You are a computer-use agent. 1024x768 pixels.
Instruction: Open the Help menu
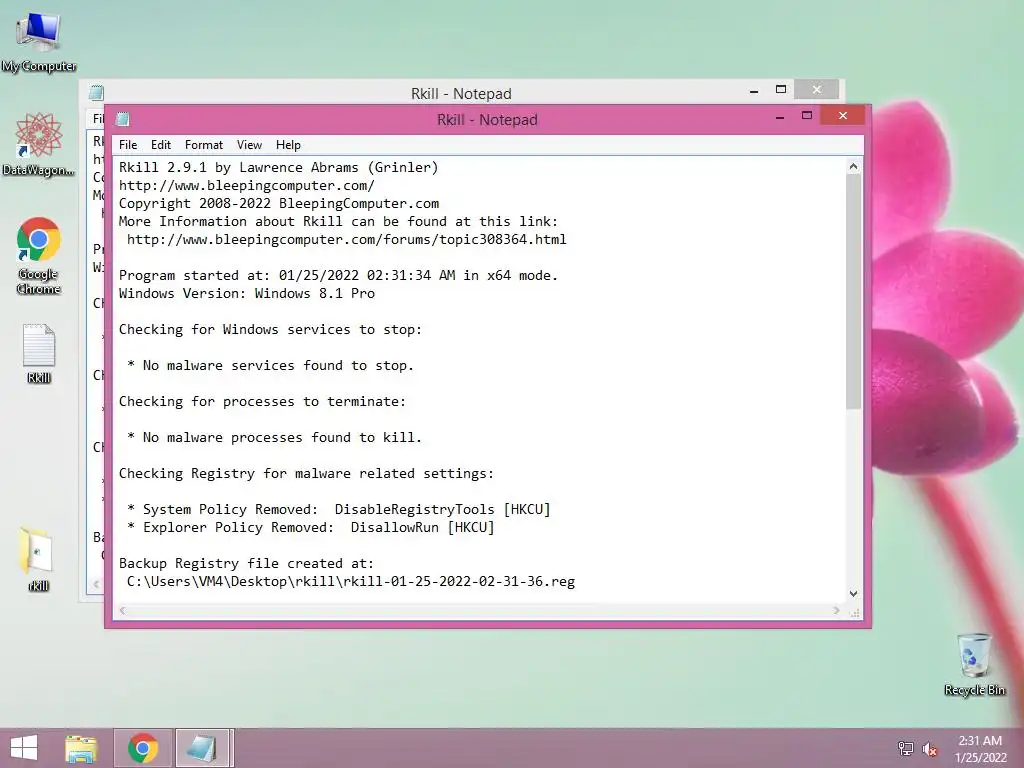(x=288, y=145)
